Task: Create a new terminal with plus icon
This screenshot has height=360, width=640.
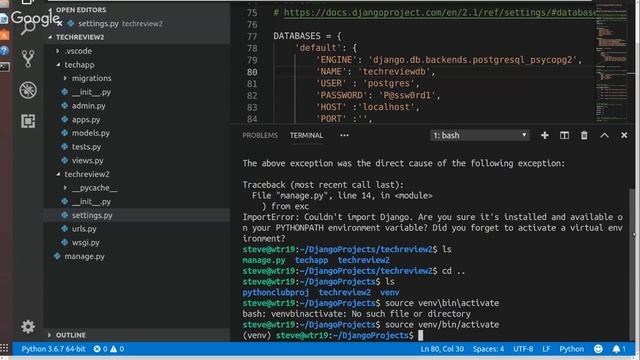Action: point(544,135)
